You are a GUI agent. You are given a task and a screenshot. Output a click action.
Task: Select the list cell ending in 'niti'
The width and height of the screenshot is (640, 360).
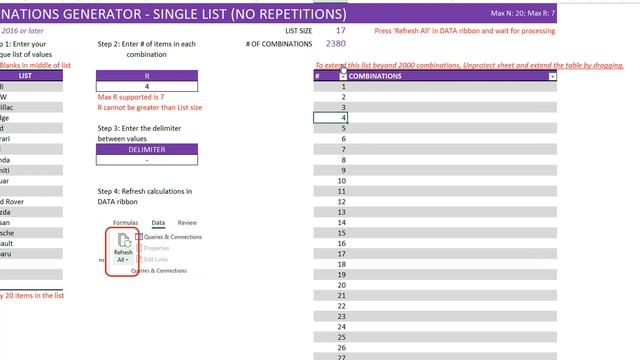click(x=31, y=170)
